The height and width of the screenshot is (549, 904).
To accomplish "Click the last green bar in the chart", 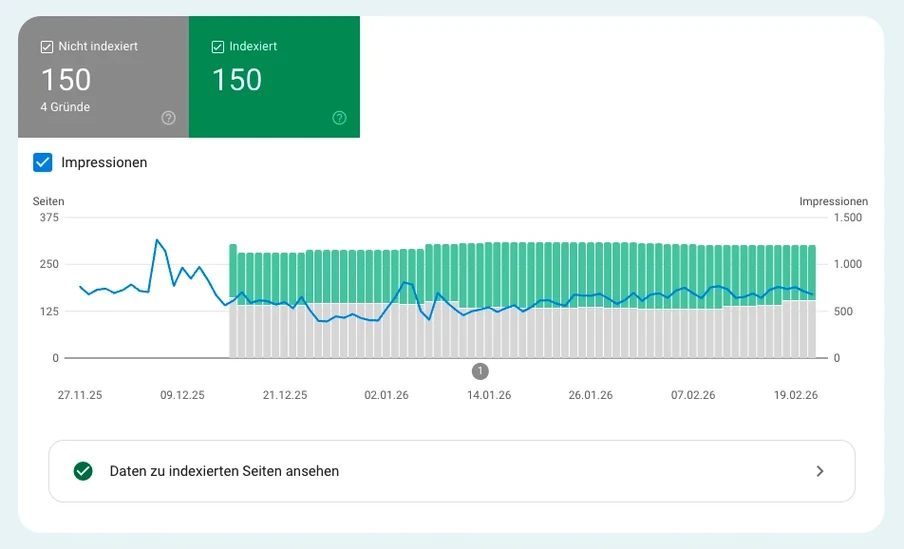I will click(x=811, y=270).
